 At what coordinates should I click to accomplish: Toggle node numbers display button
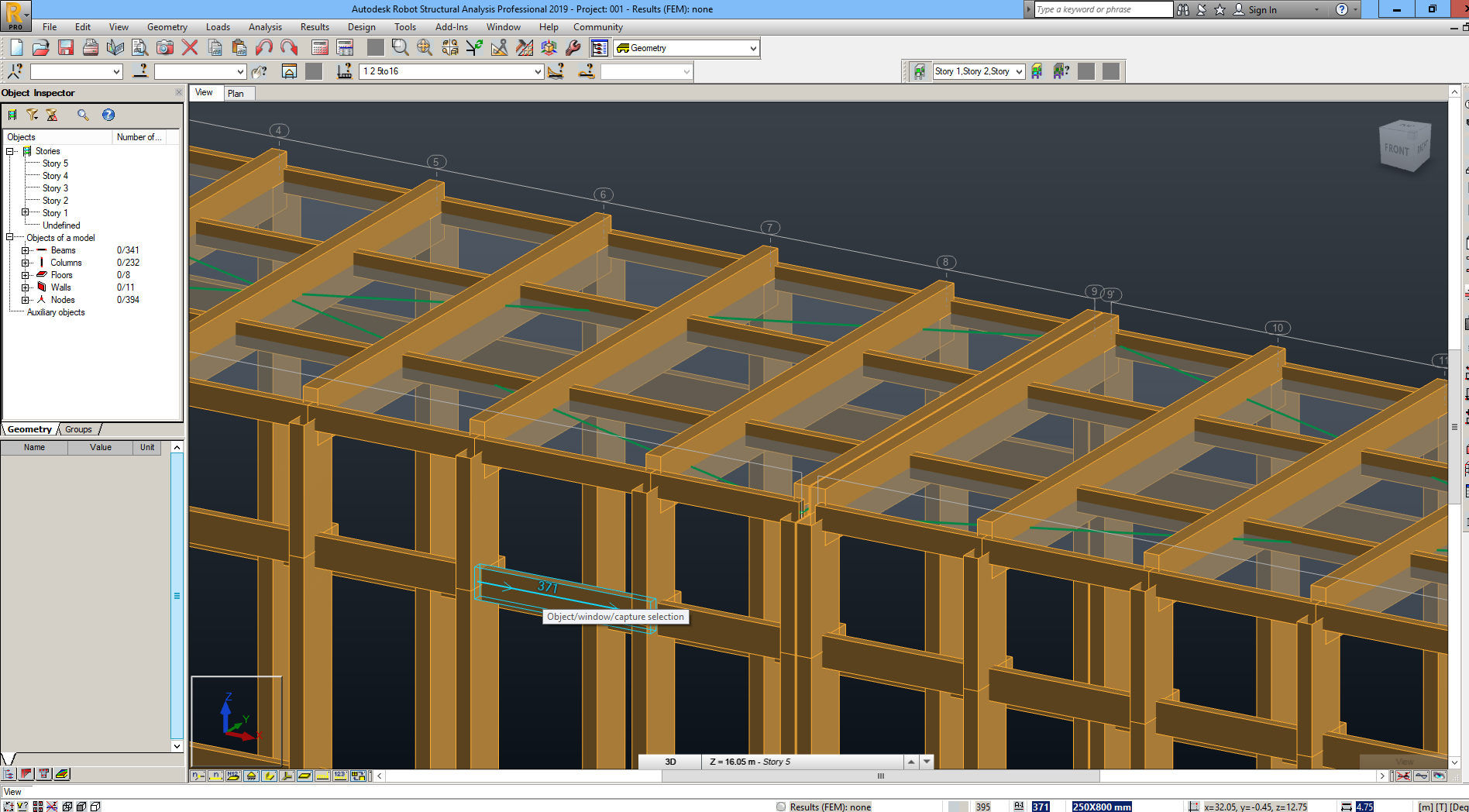[x=198, y=776]
